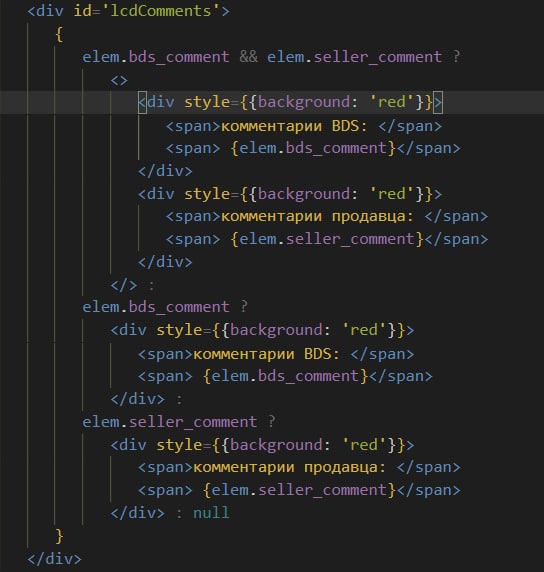
Task: Click the null keyword
Action: point(211,513)
